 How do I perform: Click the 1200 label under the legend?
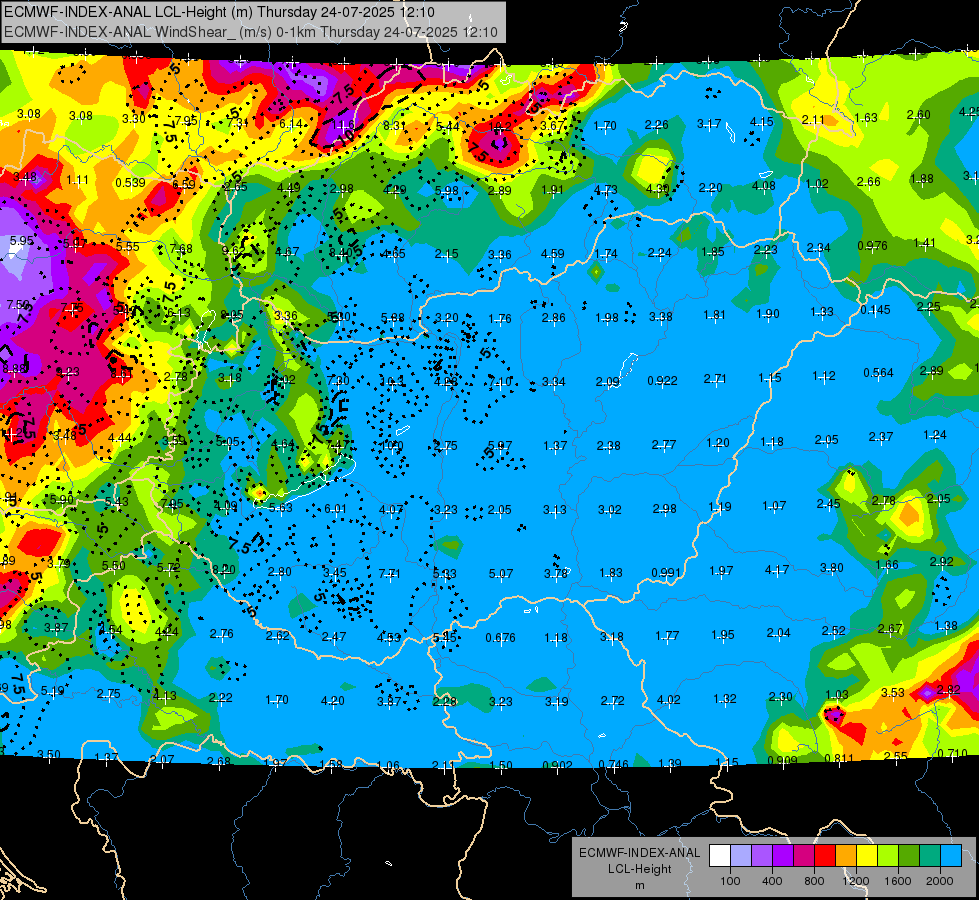click(x=855, y=881)
